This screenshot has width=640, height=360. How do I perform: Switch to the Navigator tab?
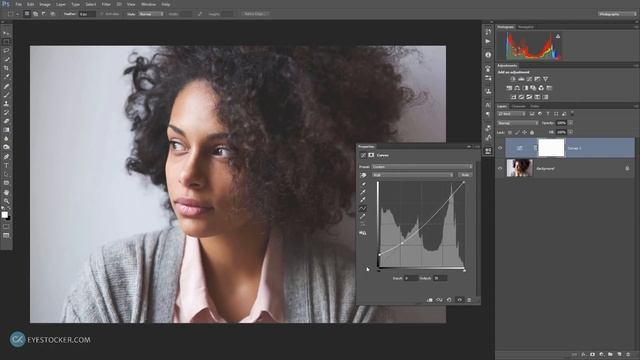pyautogui.click(x=526, y=27)
